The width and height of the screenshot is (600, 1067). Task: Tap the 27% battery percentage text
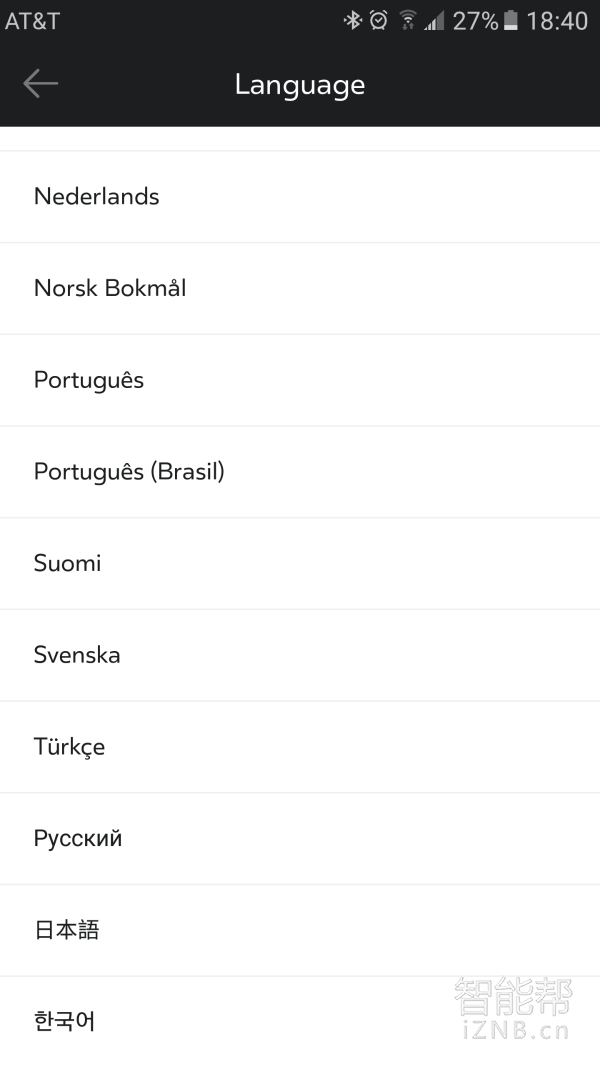click(475, 20)
